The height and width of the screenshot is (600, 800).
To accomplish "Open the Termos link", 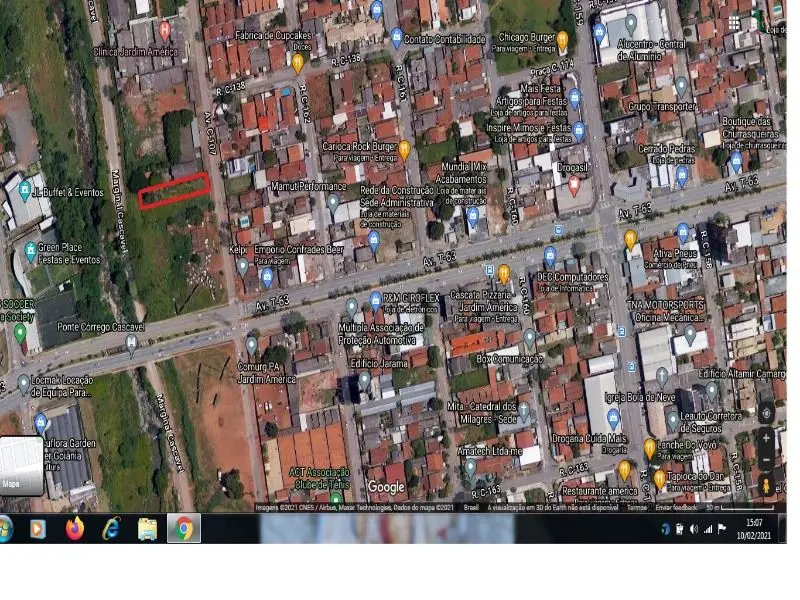I will [636, 506].
